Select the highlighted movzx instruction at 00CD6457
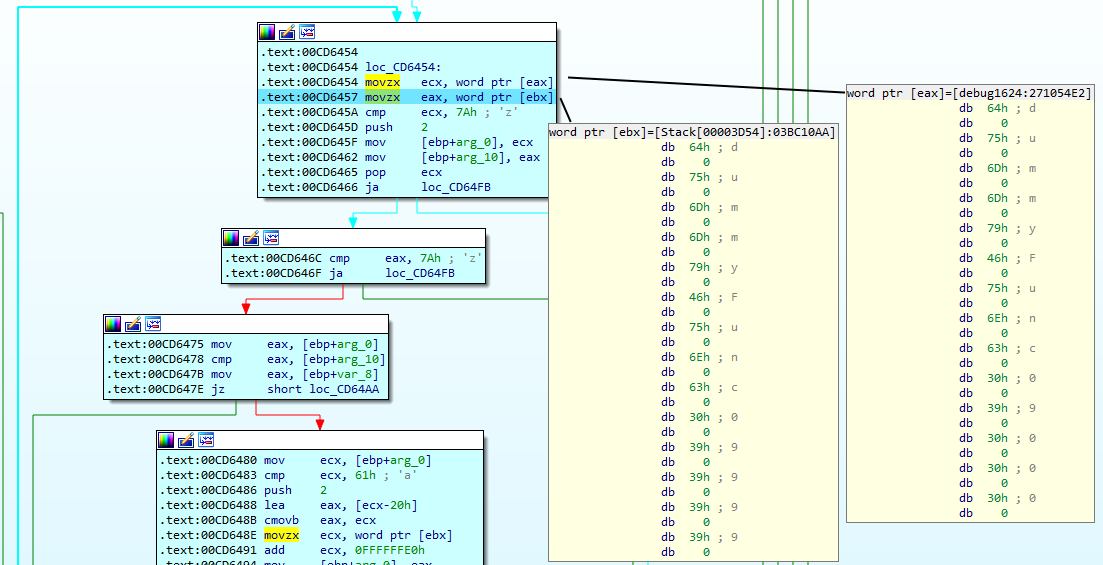The image size is (1103, 565). (x=382, y=97)
